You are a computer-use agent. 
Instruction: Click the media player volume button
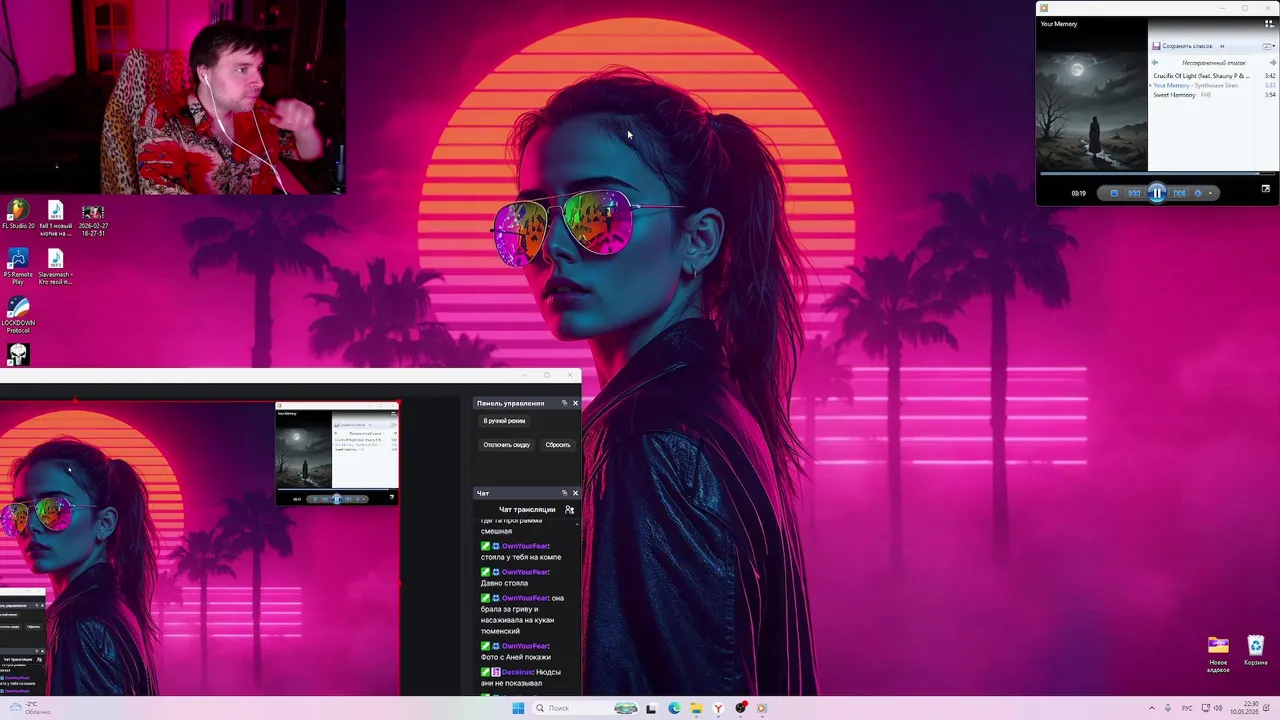(x=1198, y=193)
